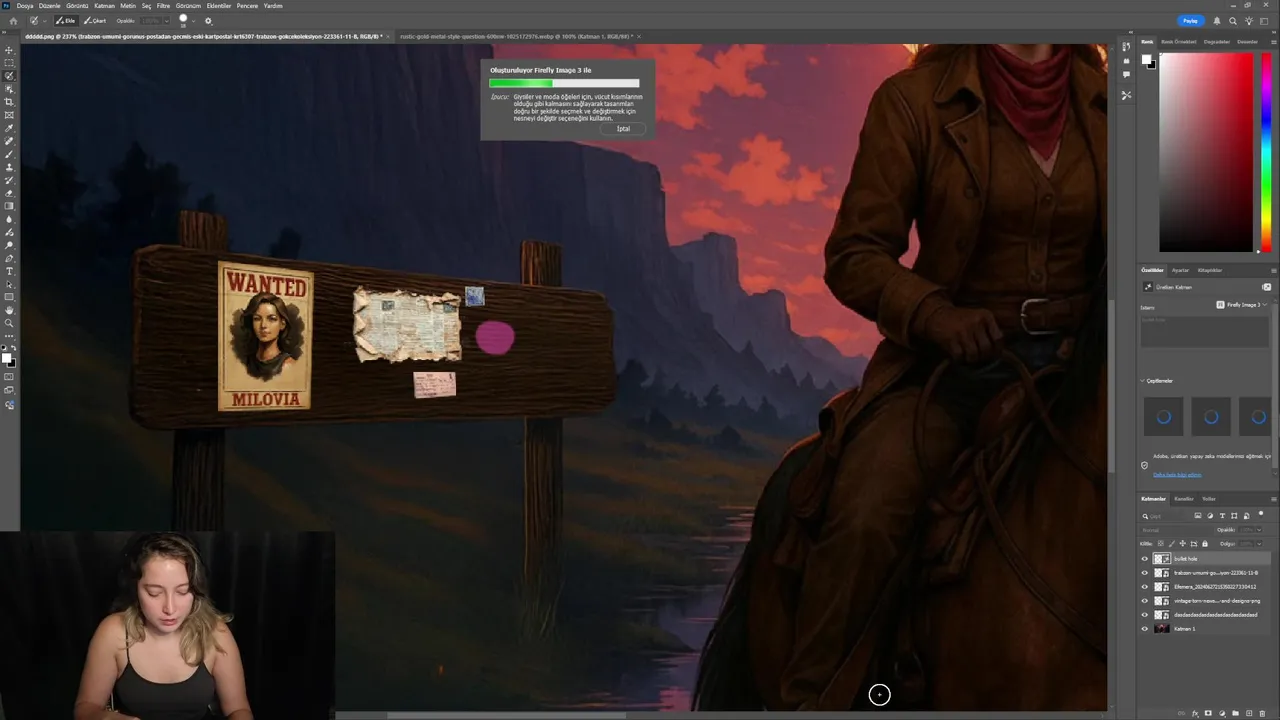Open layer Dolgu value dropdown
This screenshot has height=720, width=1280.
pyautogui.click(x=1259, y=544)
